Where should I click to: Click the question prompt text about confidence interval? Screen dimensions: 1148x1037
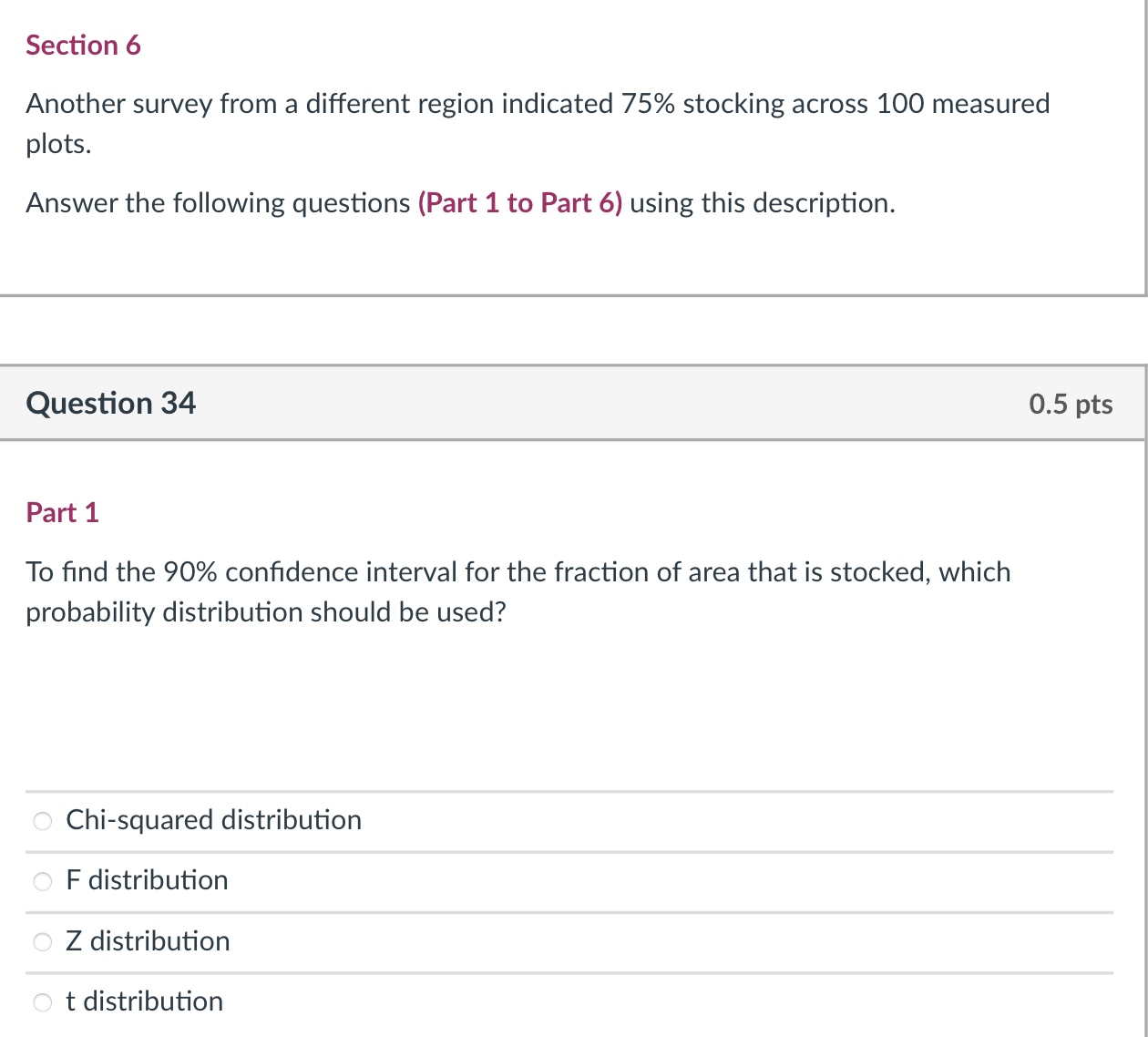[518, 591]
